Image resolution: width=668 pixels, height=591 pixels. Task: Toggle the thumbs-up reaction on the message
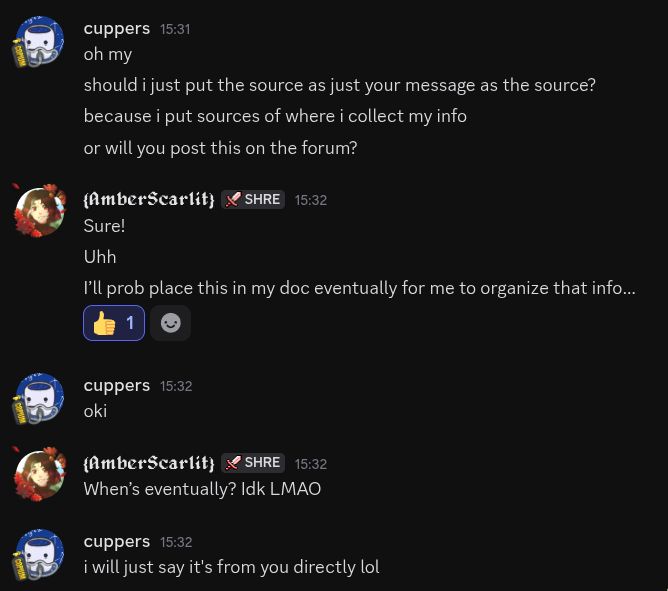(x=114, y=323)
